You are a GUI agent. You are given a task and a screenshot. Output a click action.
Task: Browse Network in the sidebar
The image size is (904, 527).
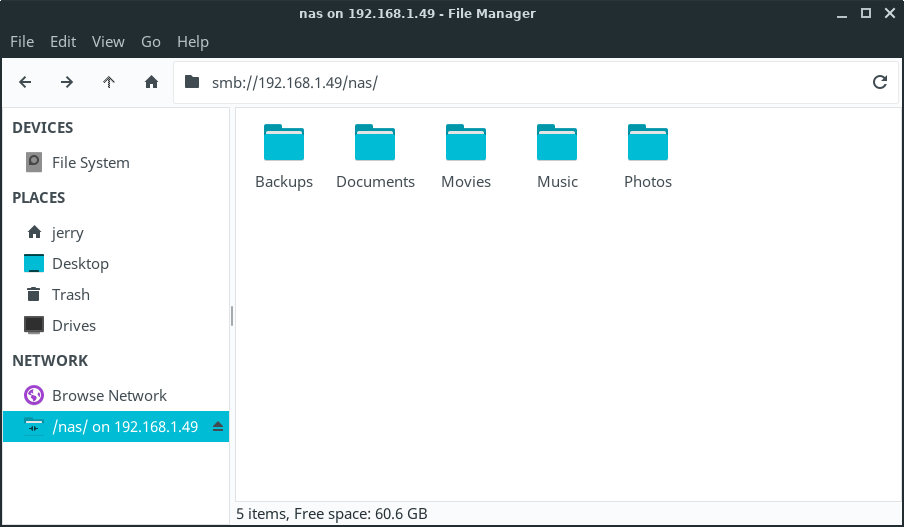click(109, 395)
